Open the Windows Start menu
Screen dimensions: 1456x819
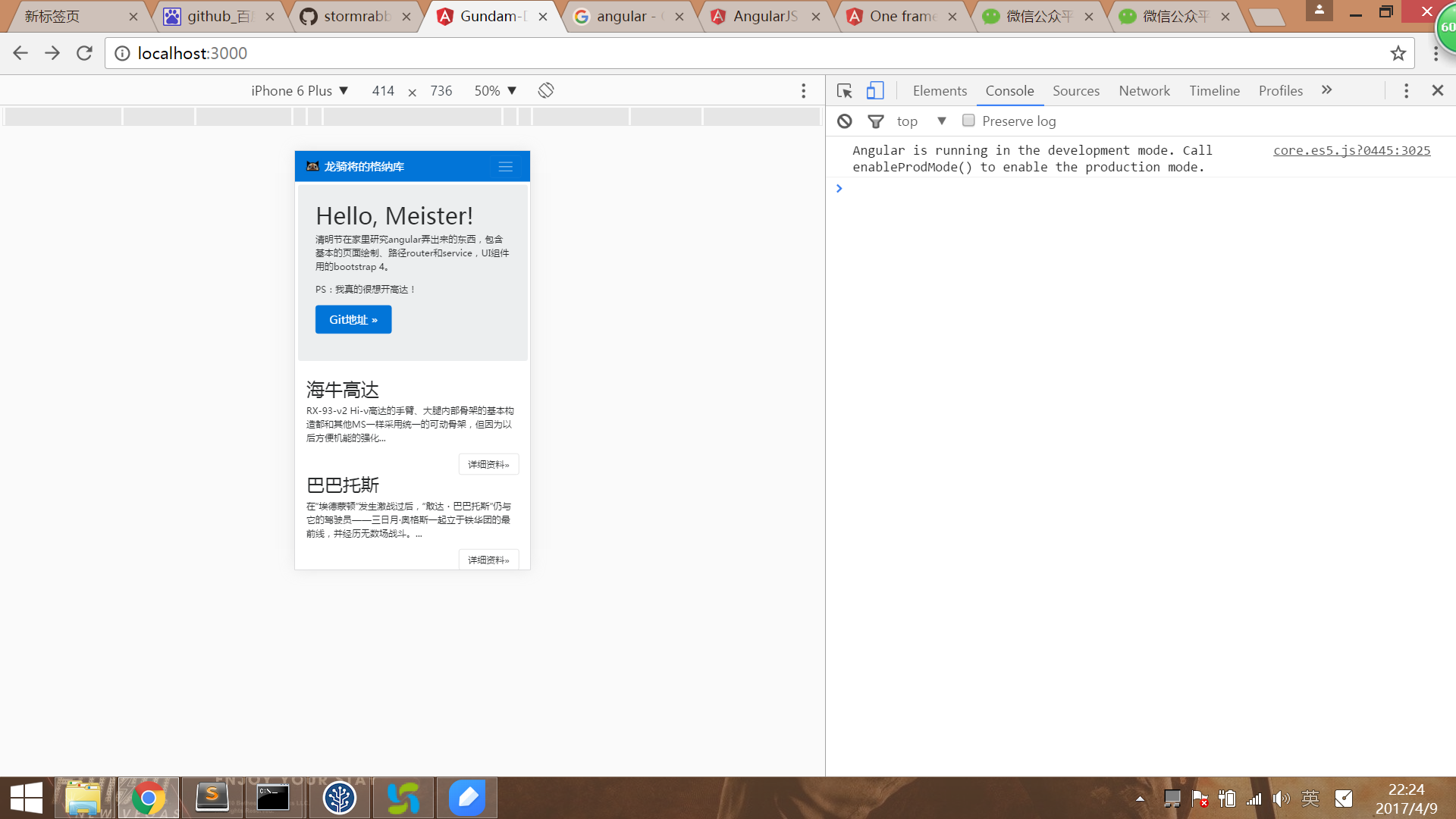tap(27, 798)
